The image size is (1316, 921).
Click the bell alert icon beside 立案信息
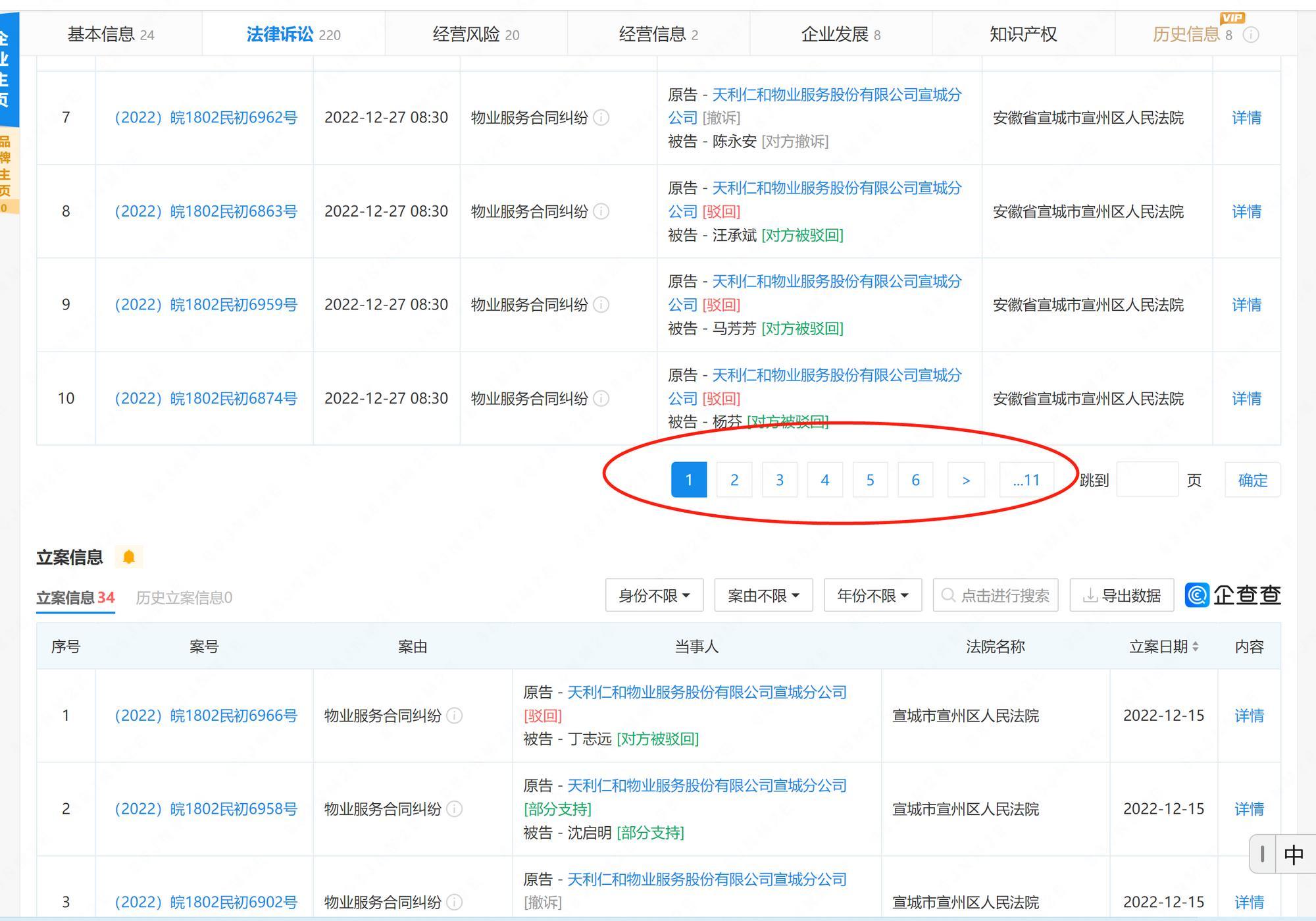(129, 557)
